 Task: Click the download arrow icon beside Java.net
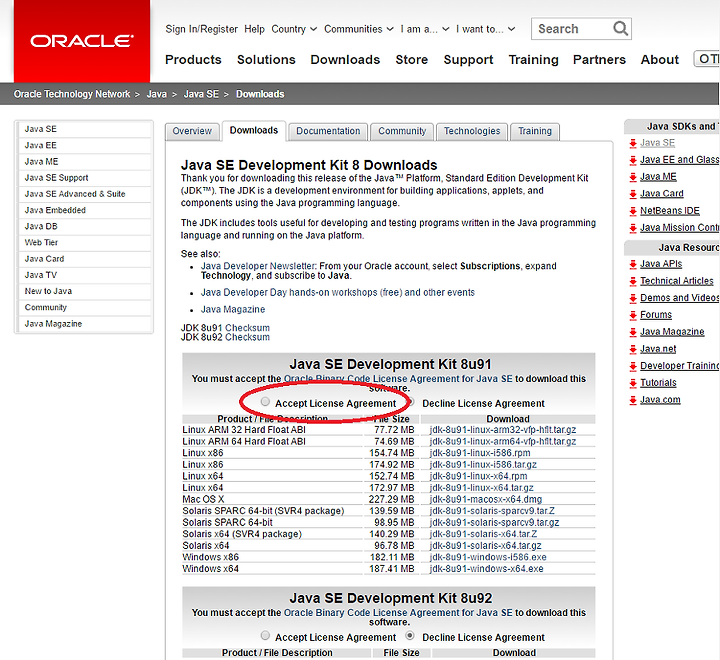click(633, 350)
